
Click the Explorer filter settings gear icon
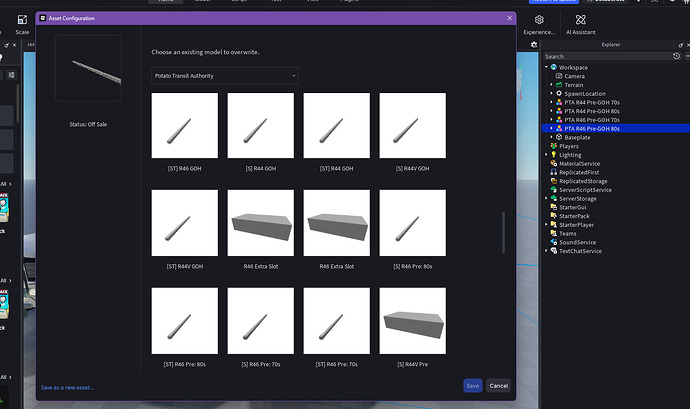534,44
